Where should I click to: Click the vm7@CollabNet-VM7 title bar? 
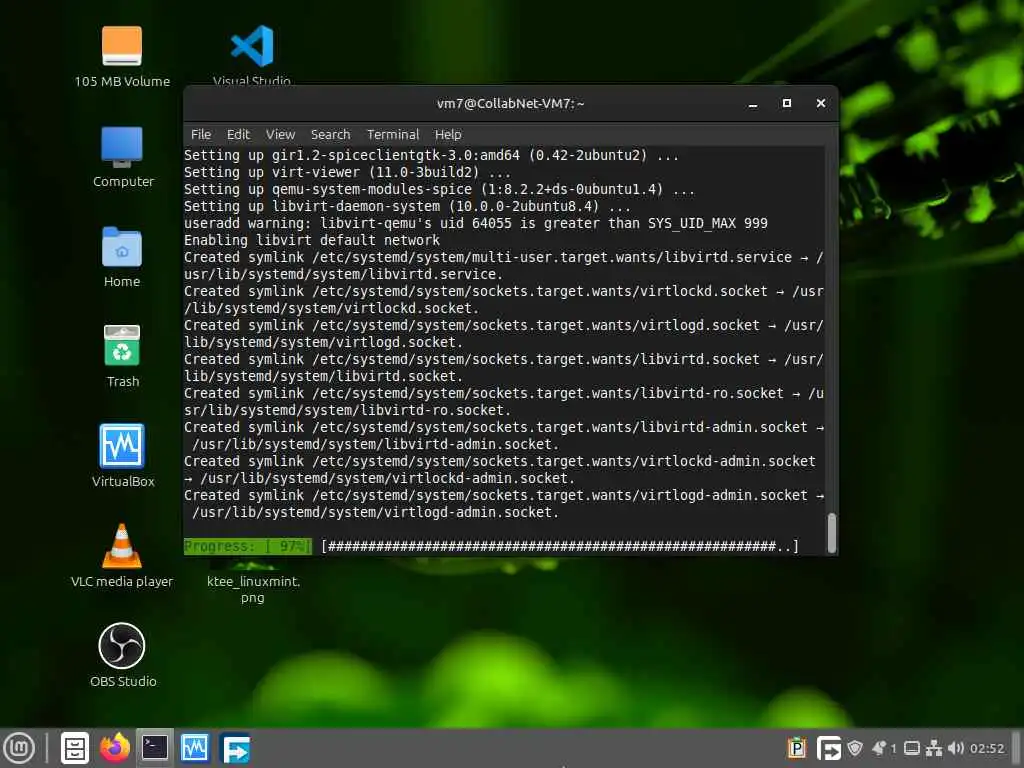(x=511, y=103)
